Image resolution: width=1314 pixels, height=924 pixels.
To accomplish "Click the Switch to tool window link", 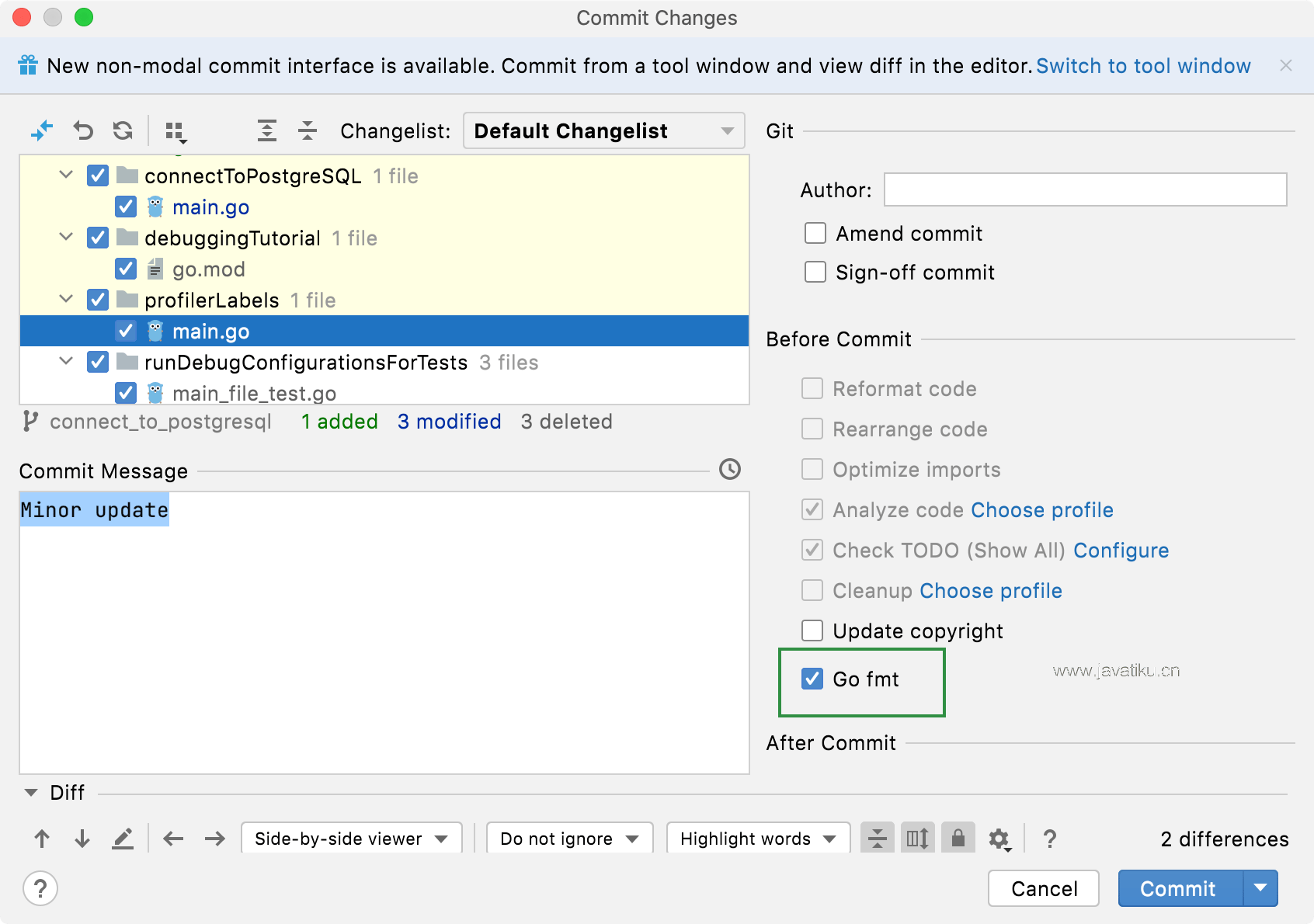I will tap(1143, 66).
